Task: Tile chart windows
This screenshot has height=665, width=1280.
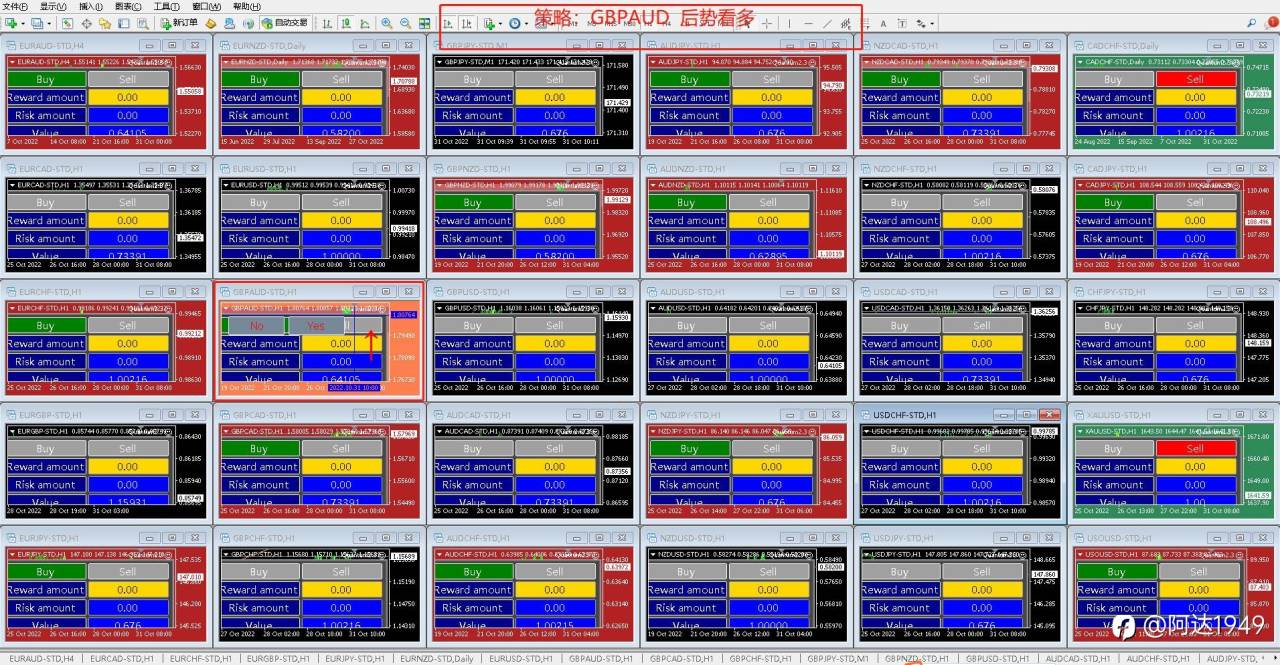Action: 424,22
